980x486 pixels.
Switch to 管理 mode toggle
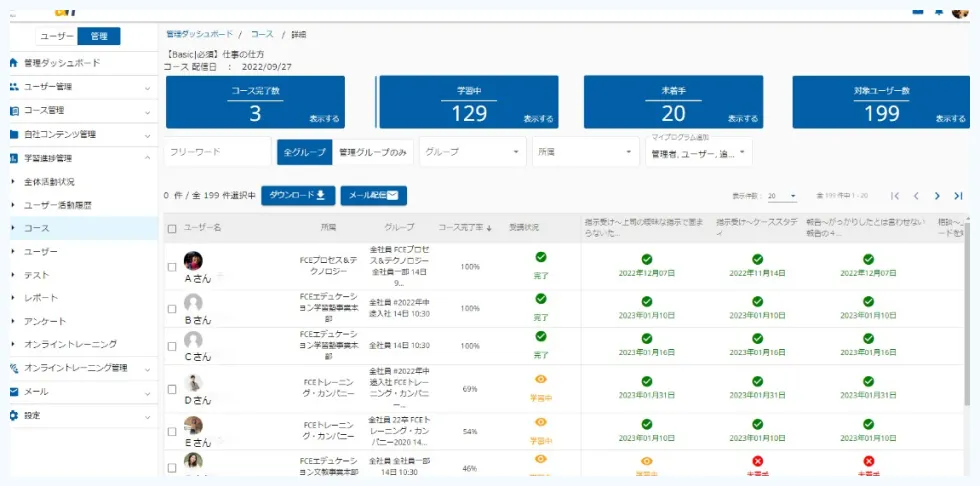99,36
